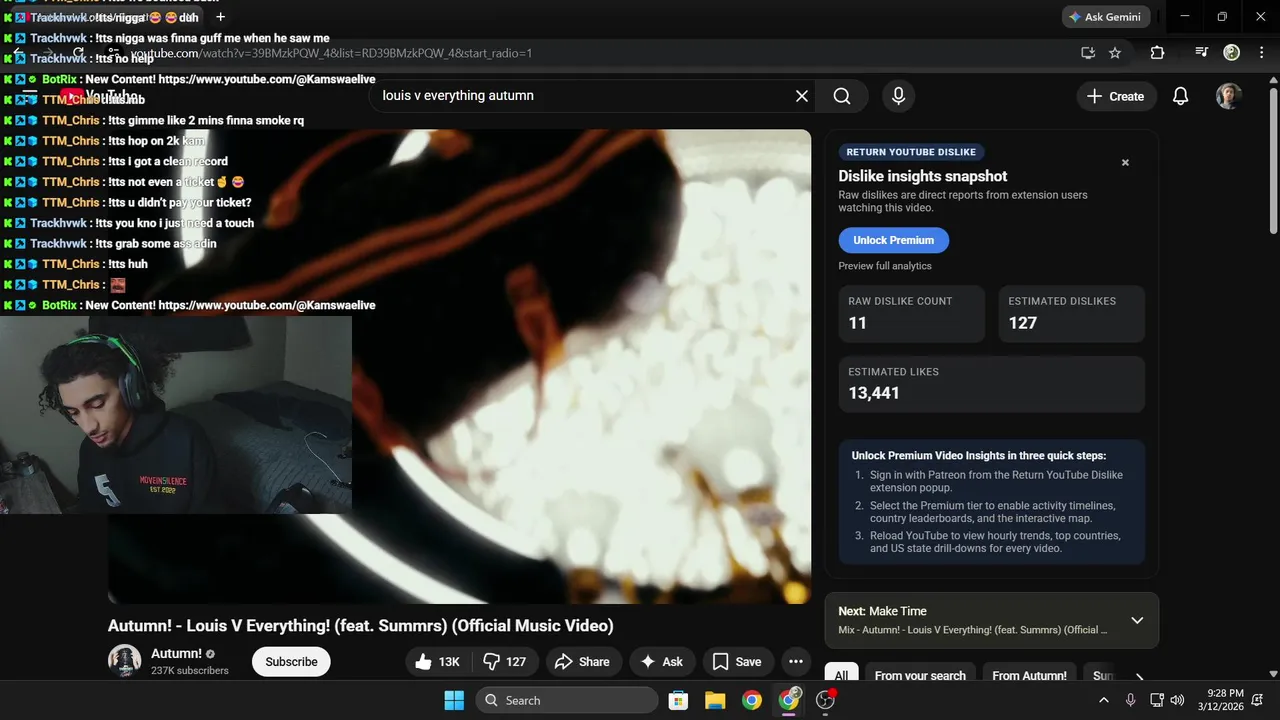Open Chrome three-dot menu
Screen dimensions: 1280x720
1262,53
